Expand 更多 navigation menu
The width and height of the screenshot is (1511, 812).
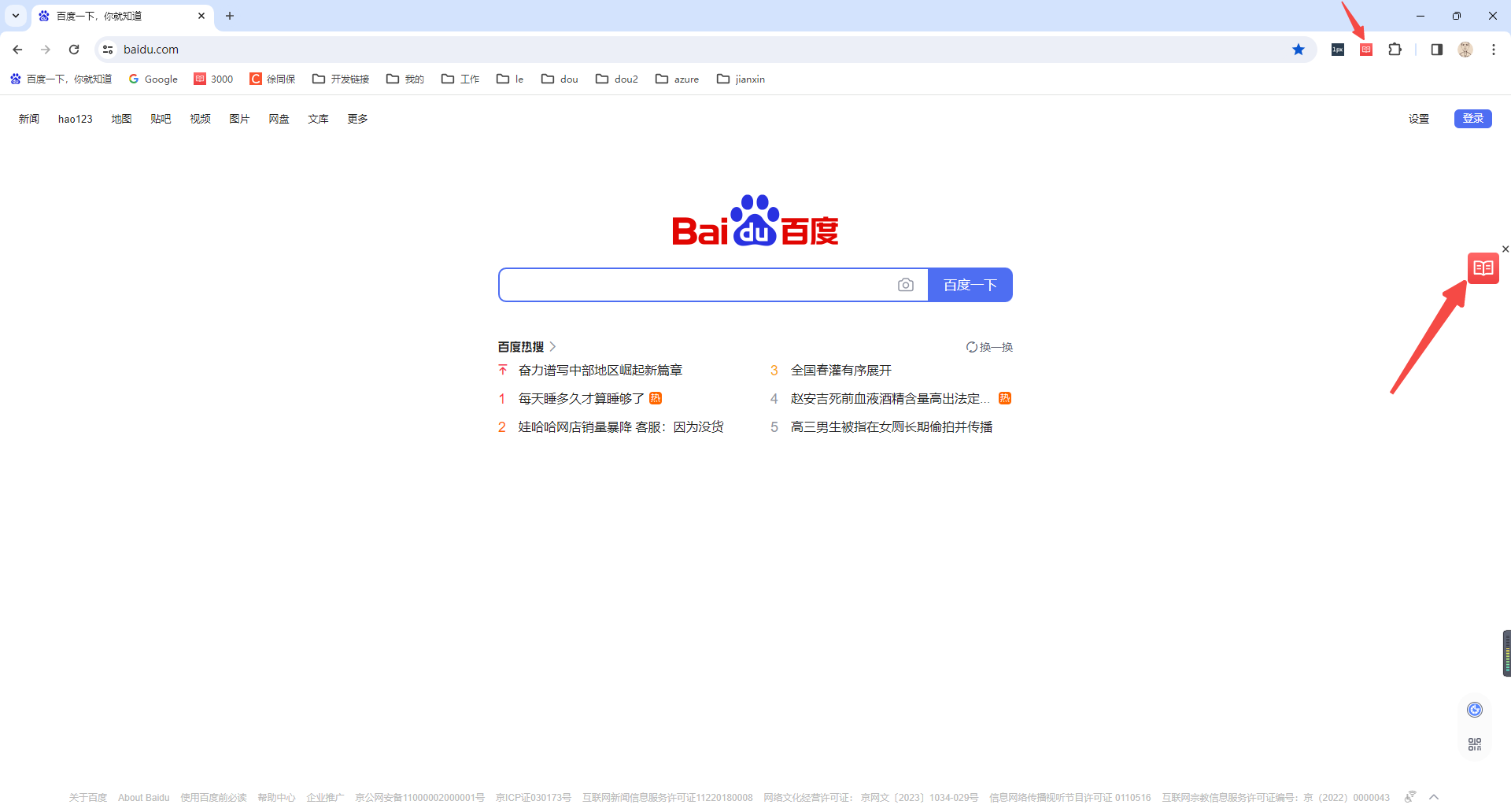(x=357, y=119)
